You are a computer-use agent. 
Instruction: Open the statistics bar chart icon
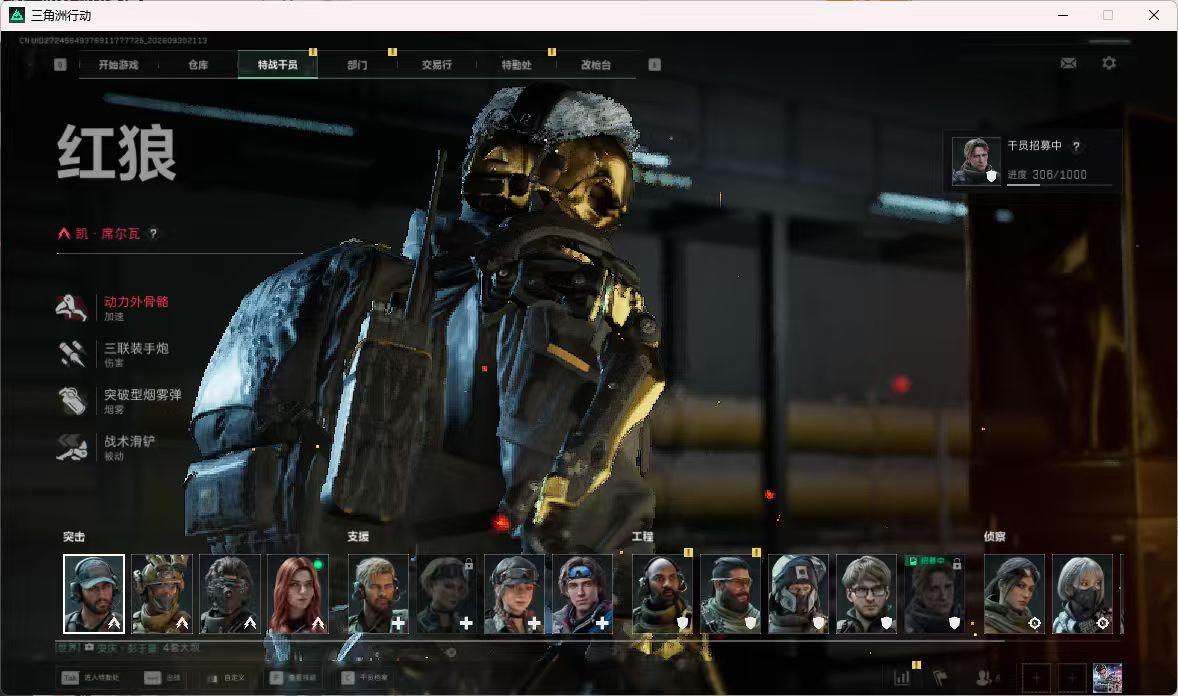point(902,677)
